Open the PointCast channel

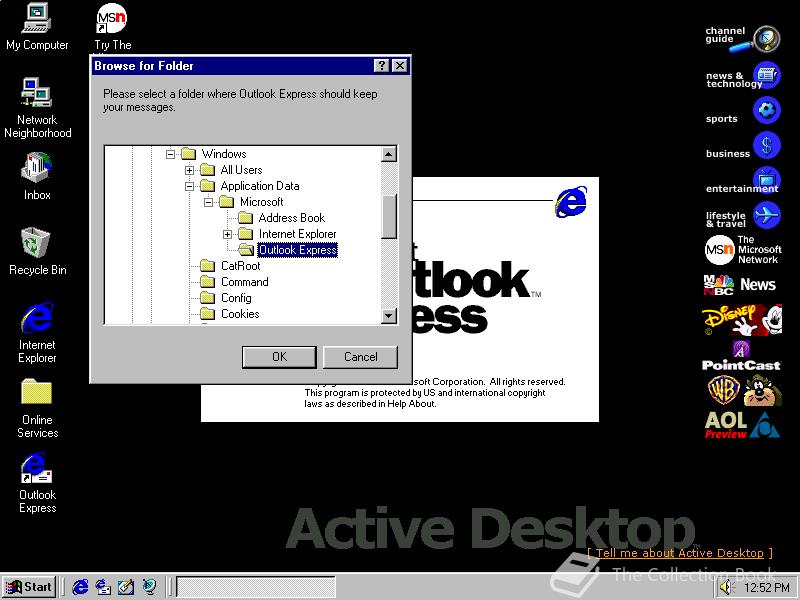click(741, 356)
